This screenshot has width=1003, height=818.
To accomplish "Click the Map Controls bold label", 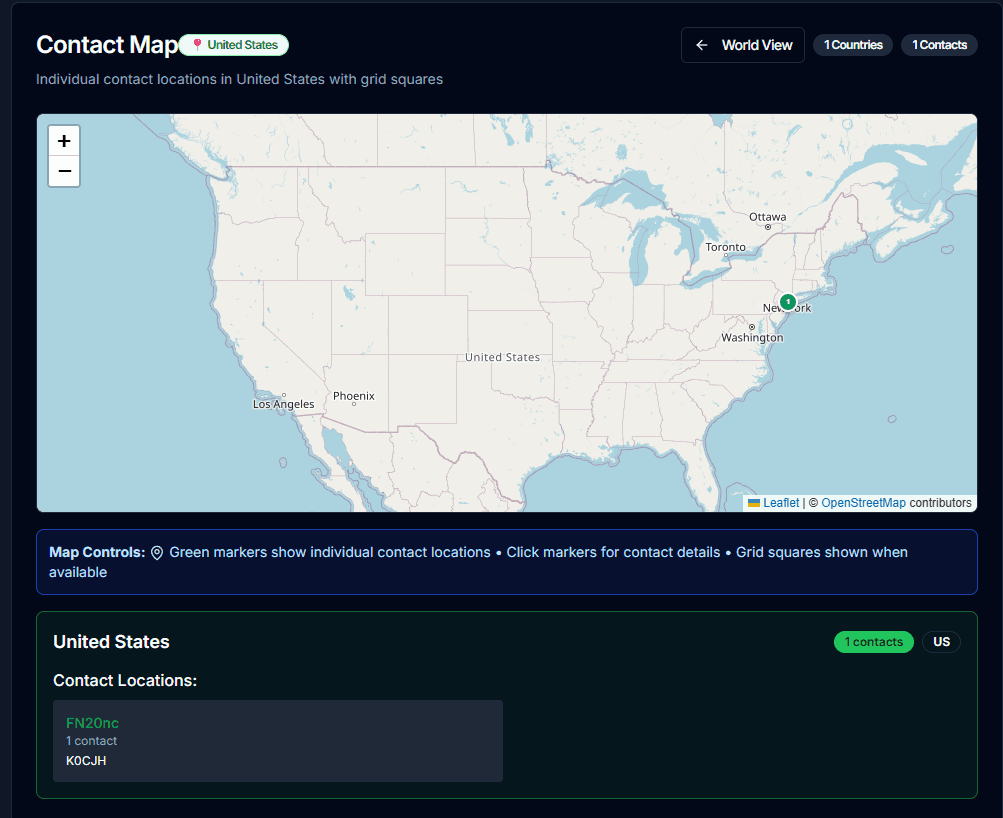I will [97, 553].
